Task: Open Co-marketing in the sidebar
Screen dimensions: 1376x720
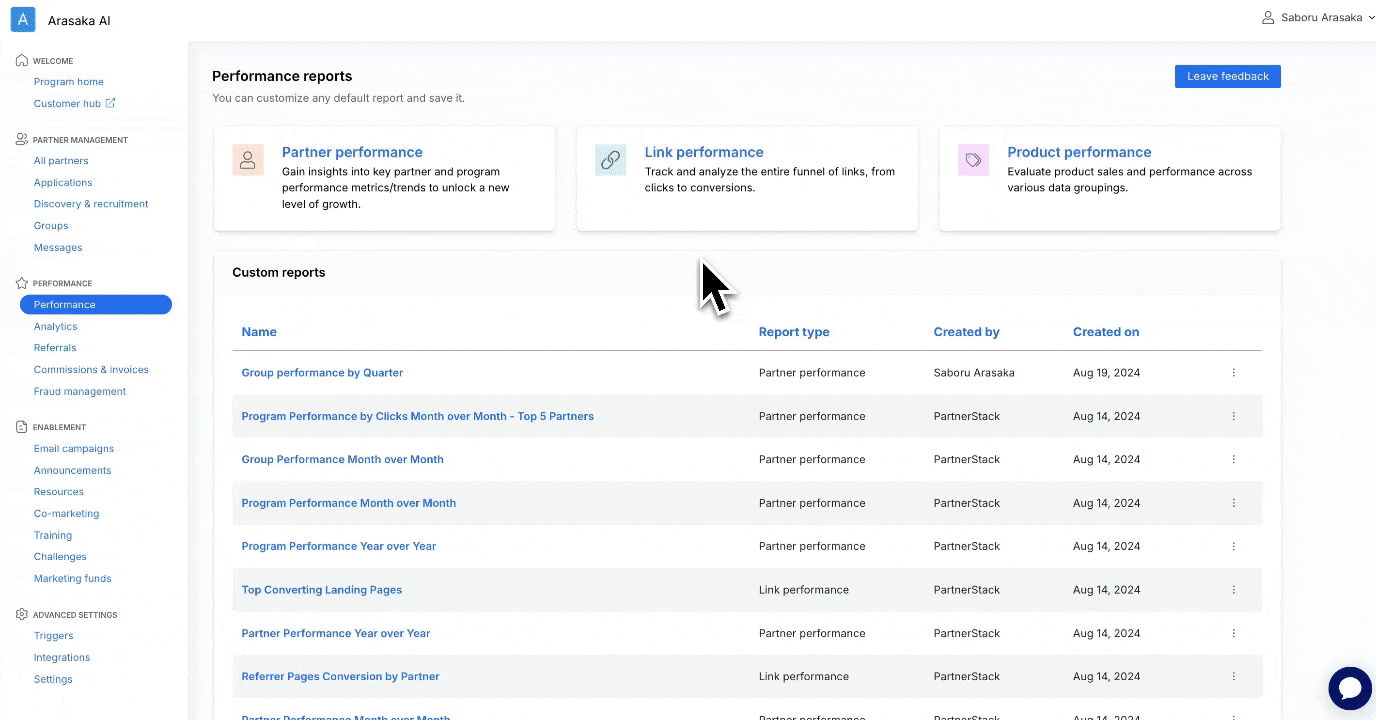Action: click(67, 514)
